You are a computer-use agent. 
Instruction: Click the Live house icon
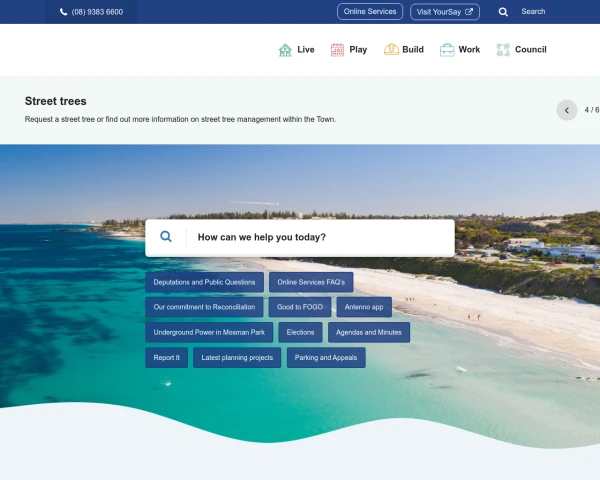click(x=285, y=49)
